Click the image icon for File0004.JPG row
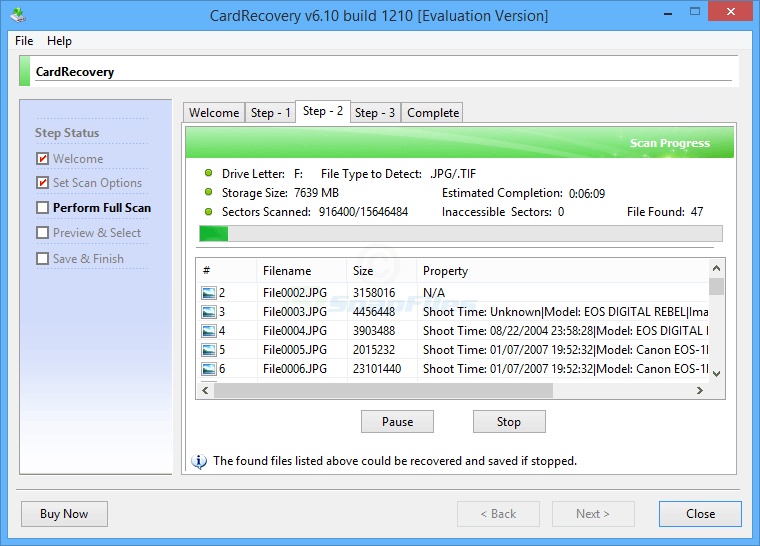This screenshot has width=760, height=546. click(x=209, y=331)
